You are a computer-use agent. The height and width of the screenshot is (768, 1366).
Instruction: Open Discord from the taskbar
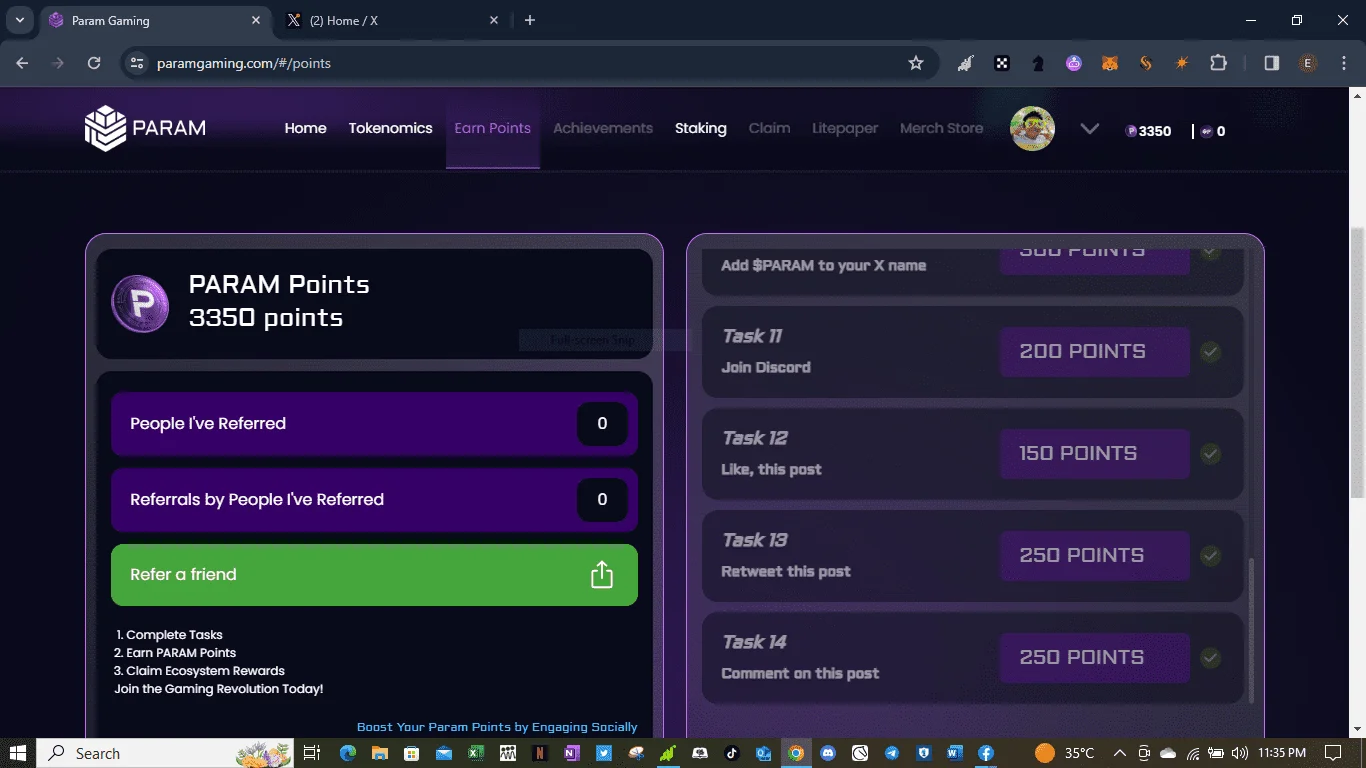pyautogui.click(x=828, y=753)
